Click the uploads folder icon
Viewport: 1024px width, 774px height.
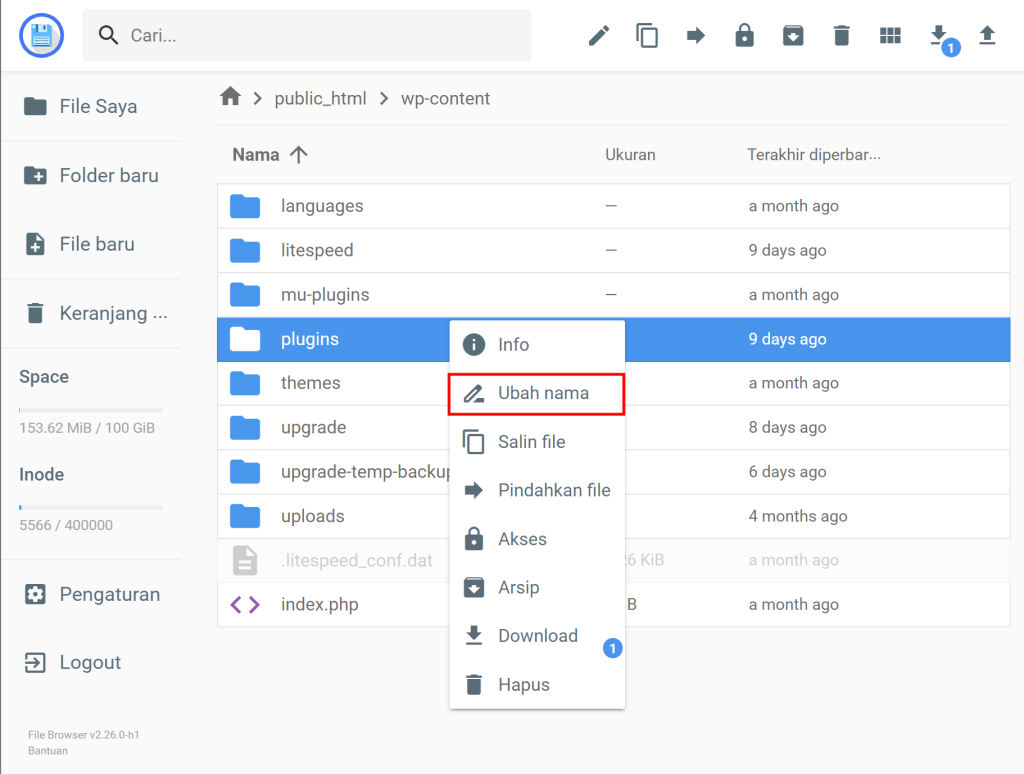(245, 516)
